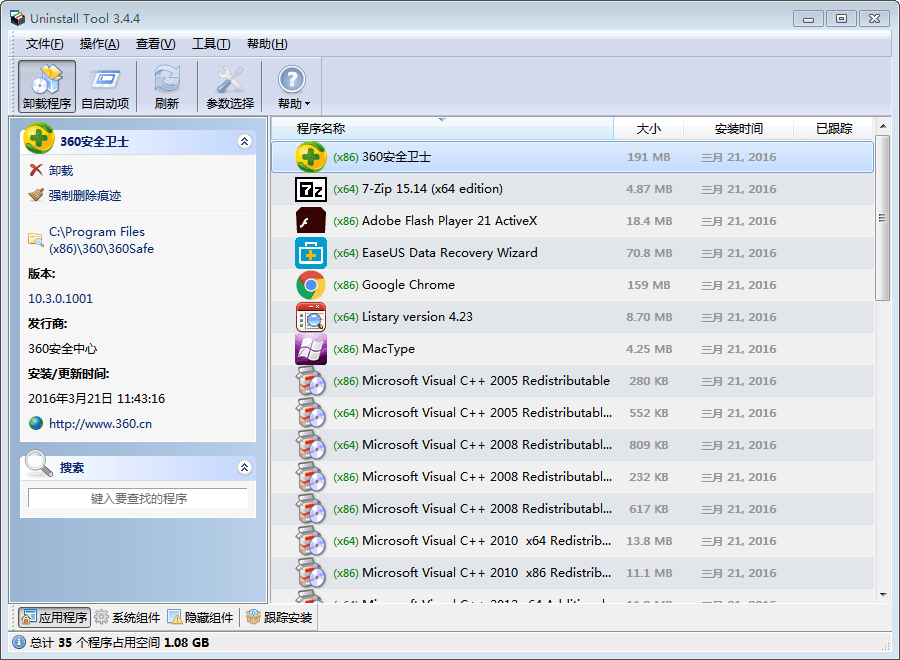This screenshot has width=900, height=660.
Task: Select the Adobe Flash Player icon
Action: click(x=311, y=221)
